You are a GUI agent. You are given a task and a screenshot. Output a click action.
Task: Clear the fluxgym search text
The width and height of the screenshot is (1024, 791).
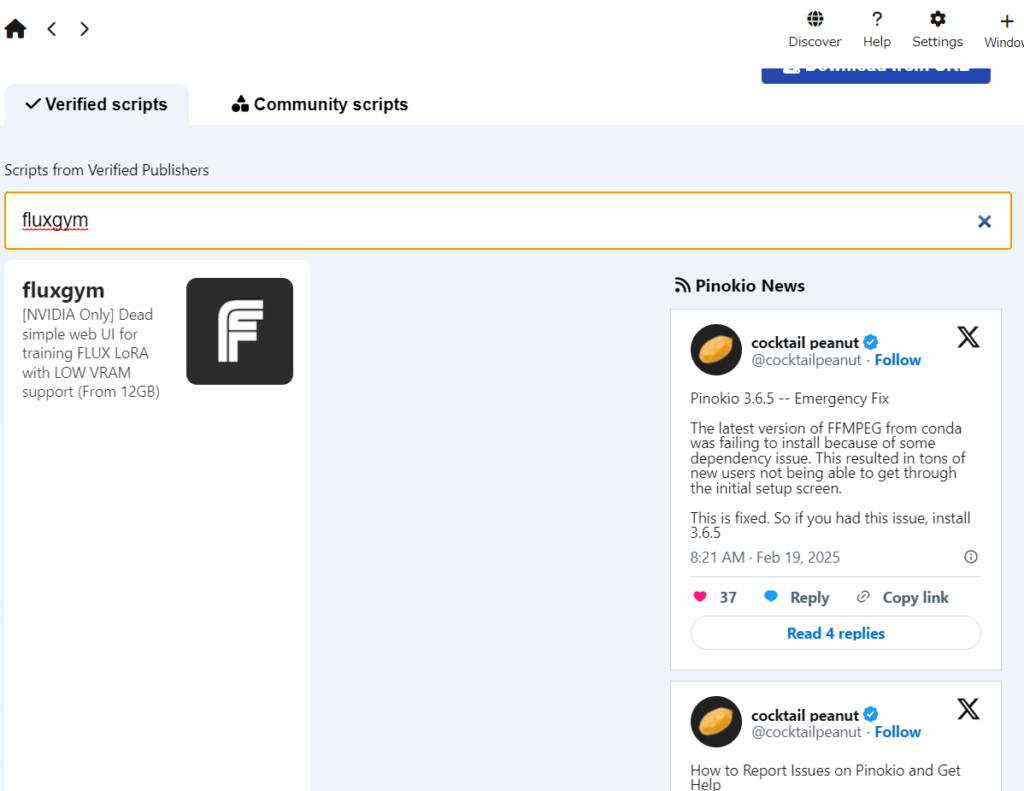click(x=984, y=221)
